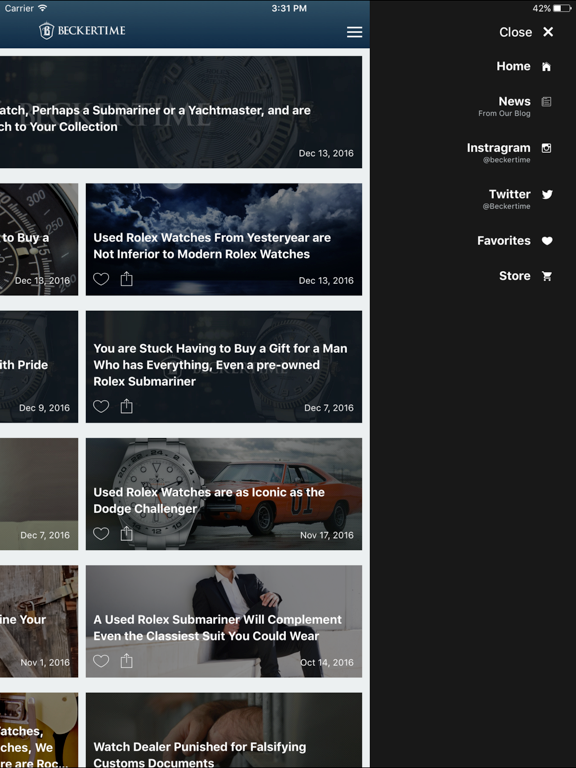Open Instragram in the side menu
Viewport: 576px width, 768px height.
(x=498, y=148)
